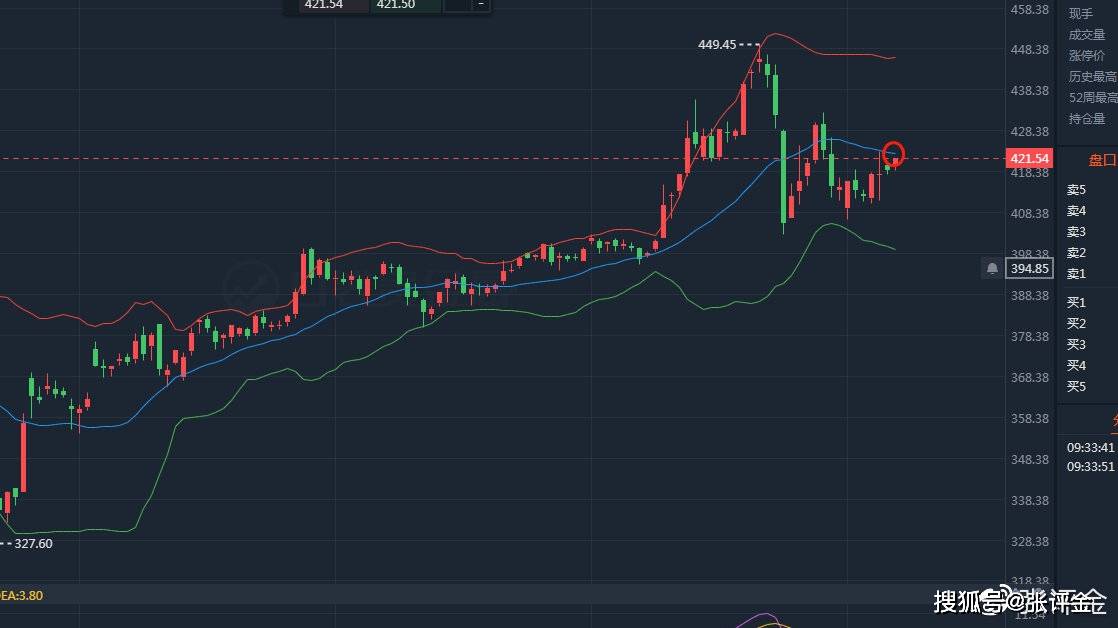
Task: Click the 涨停价 label
Action: [1087, 56]
